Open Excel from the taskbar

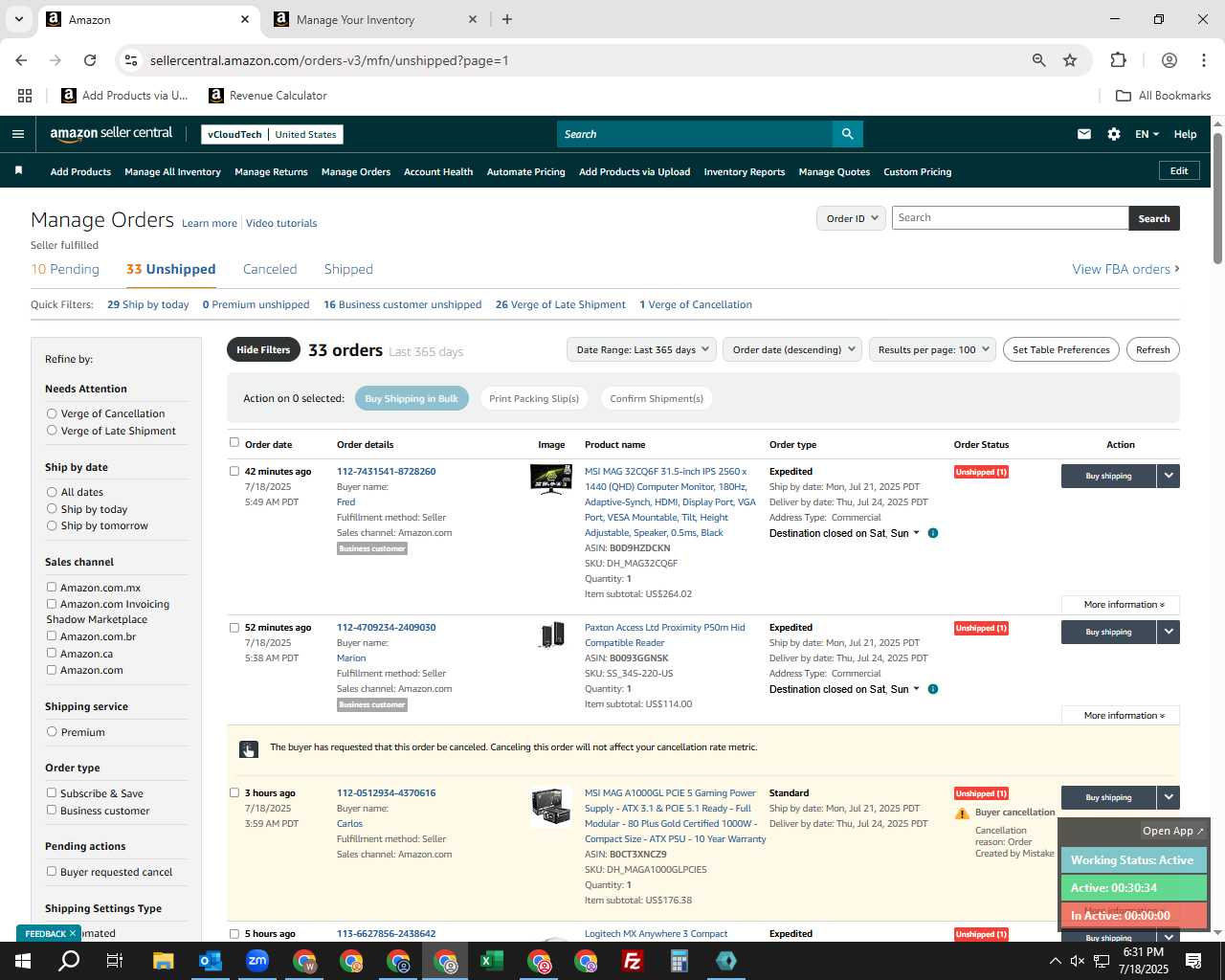coord(492,961)
